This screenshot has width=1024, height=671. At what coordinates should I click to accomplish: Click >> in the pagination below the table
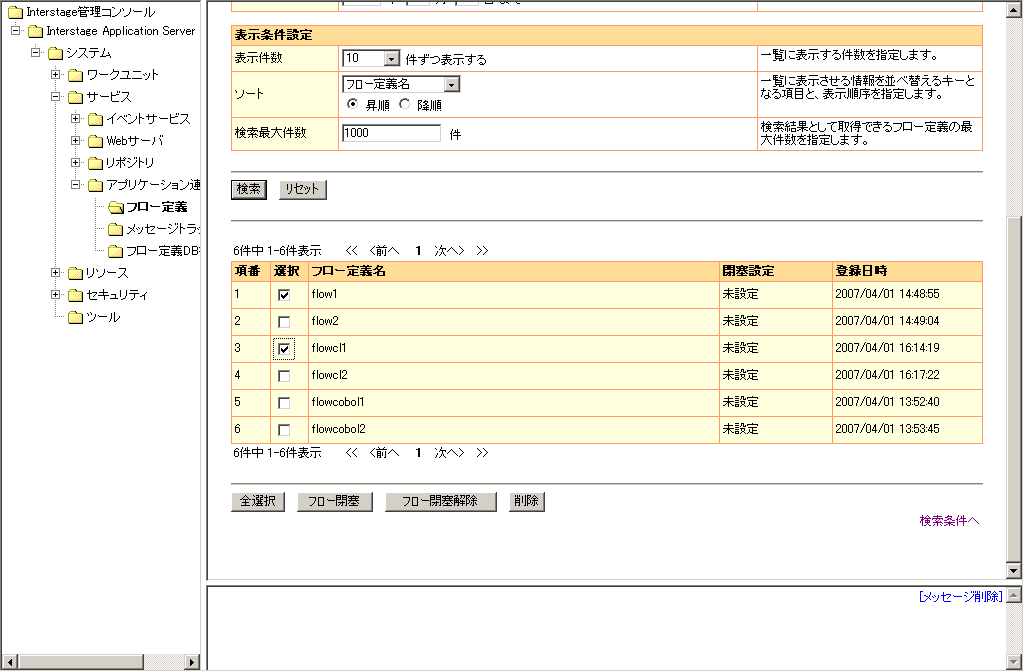483,453
